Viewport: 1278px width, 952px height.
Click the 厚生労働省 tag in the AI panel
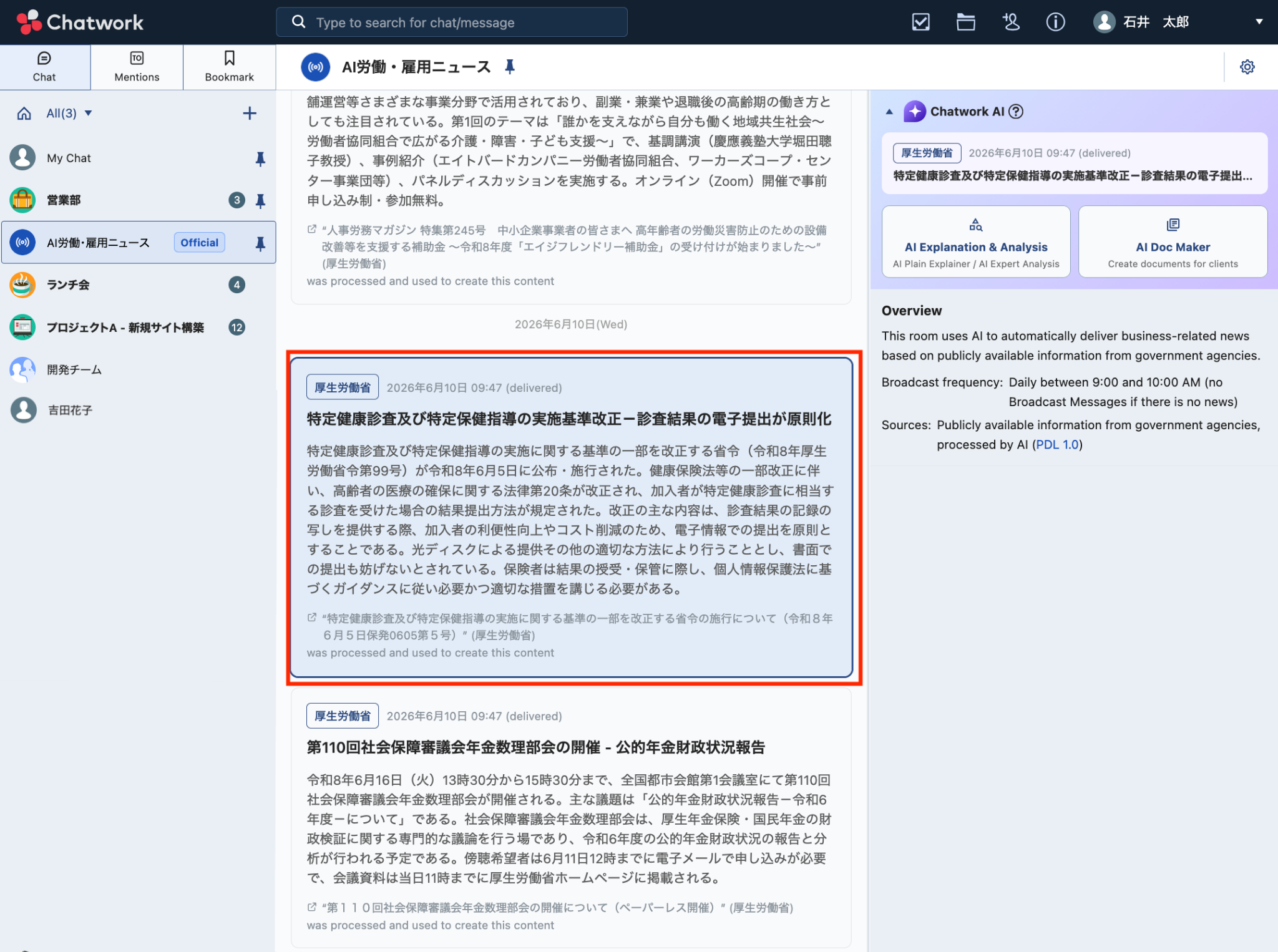pyautogui.click(x=927, y=153)
